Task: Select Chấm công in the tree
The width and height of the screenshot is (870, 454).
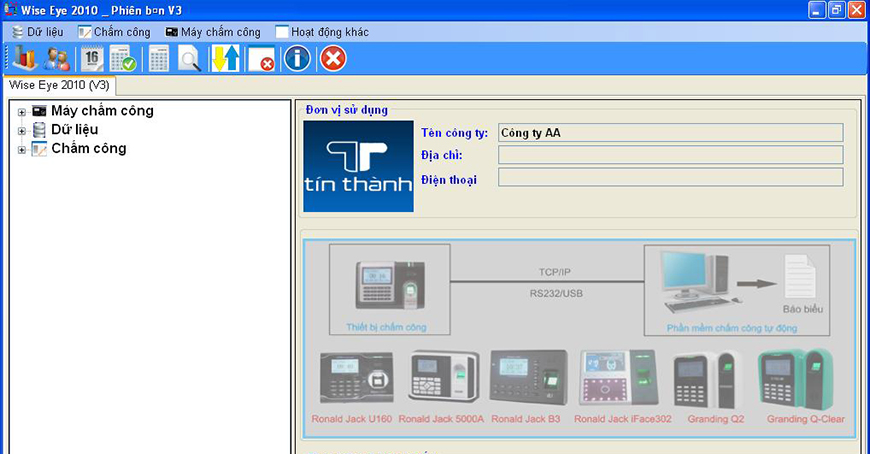Action: [89, 148]
